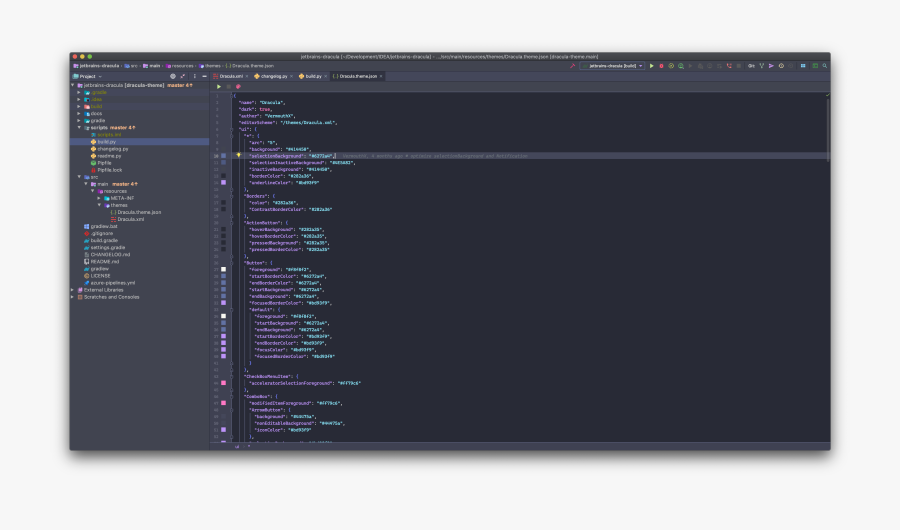Click the build hammer icon
900x530 pixels.
coord(574,66)
